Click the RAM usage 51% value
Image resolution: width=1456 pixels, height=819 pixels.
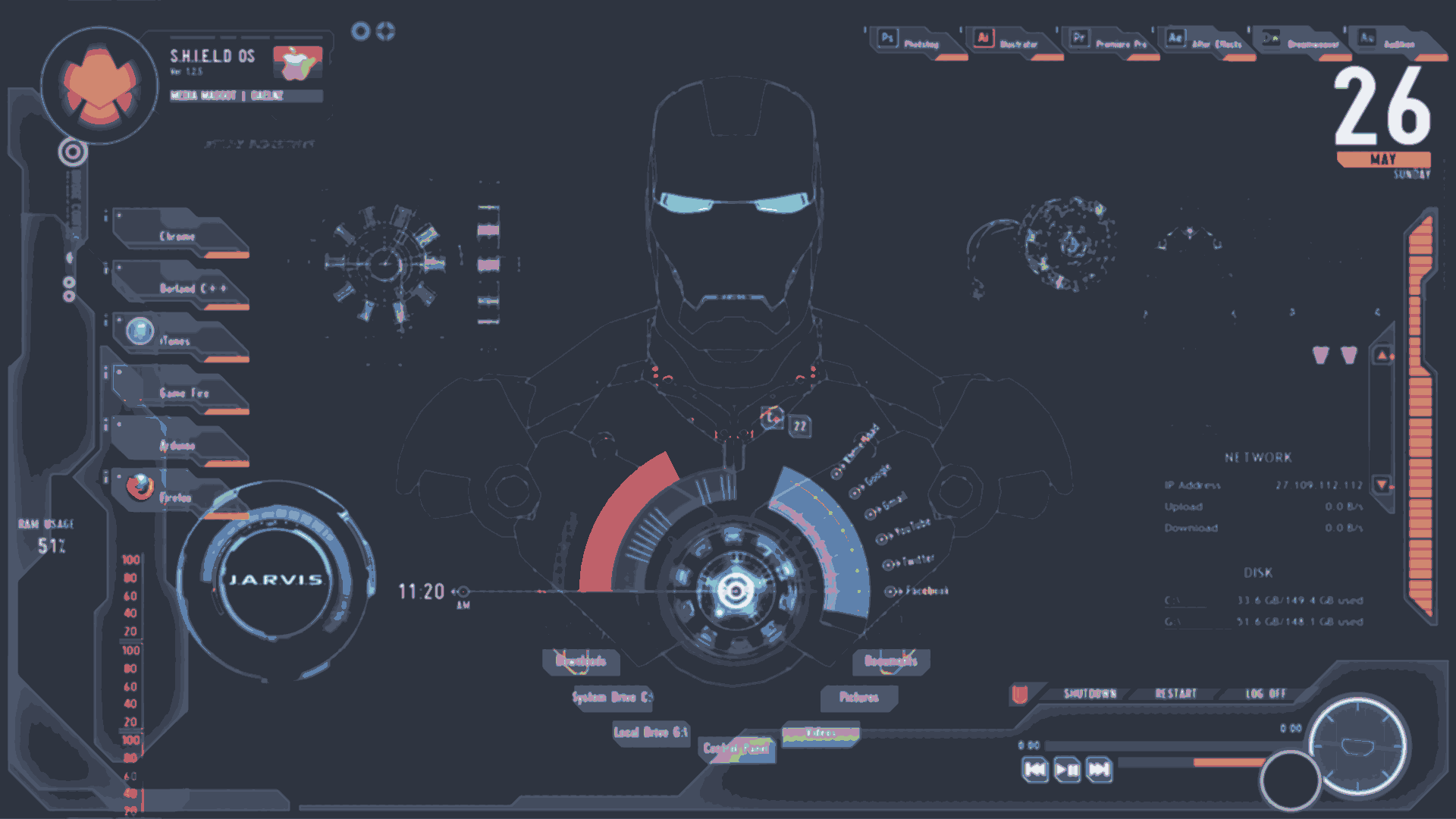coord(52,546)
